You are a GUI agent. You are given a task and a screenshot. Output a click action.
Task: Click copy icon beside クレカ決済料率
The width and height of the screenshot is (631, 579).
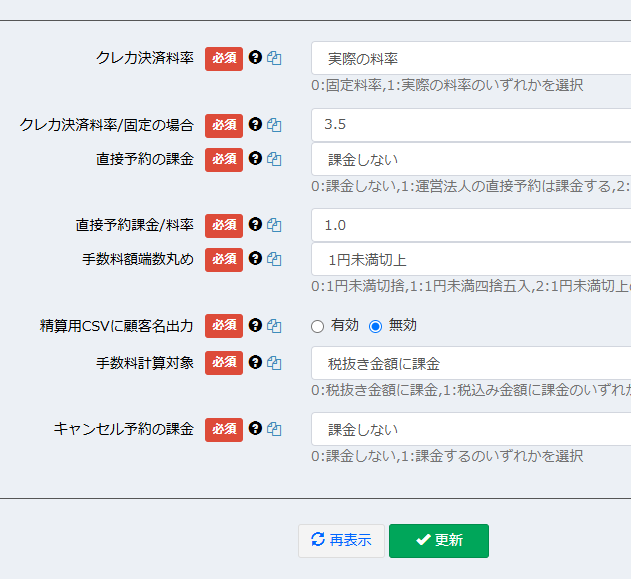pyautogui.click(x=274, y=58)
